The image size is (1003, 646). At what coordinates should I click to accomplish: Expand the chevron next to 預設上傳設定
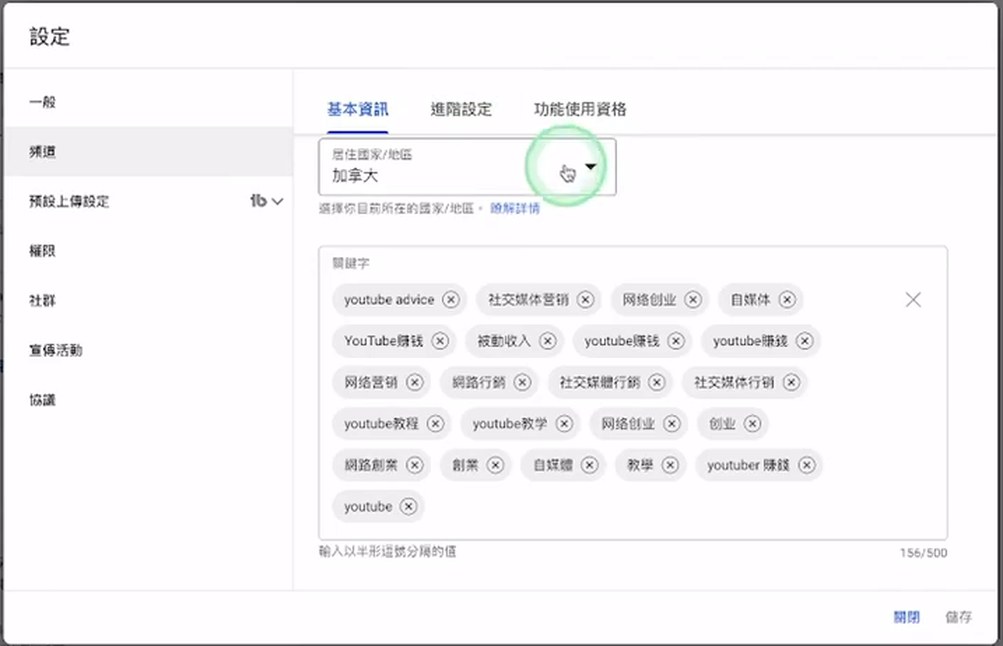pos(277,201)
